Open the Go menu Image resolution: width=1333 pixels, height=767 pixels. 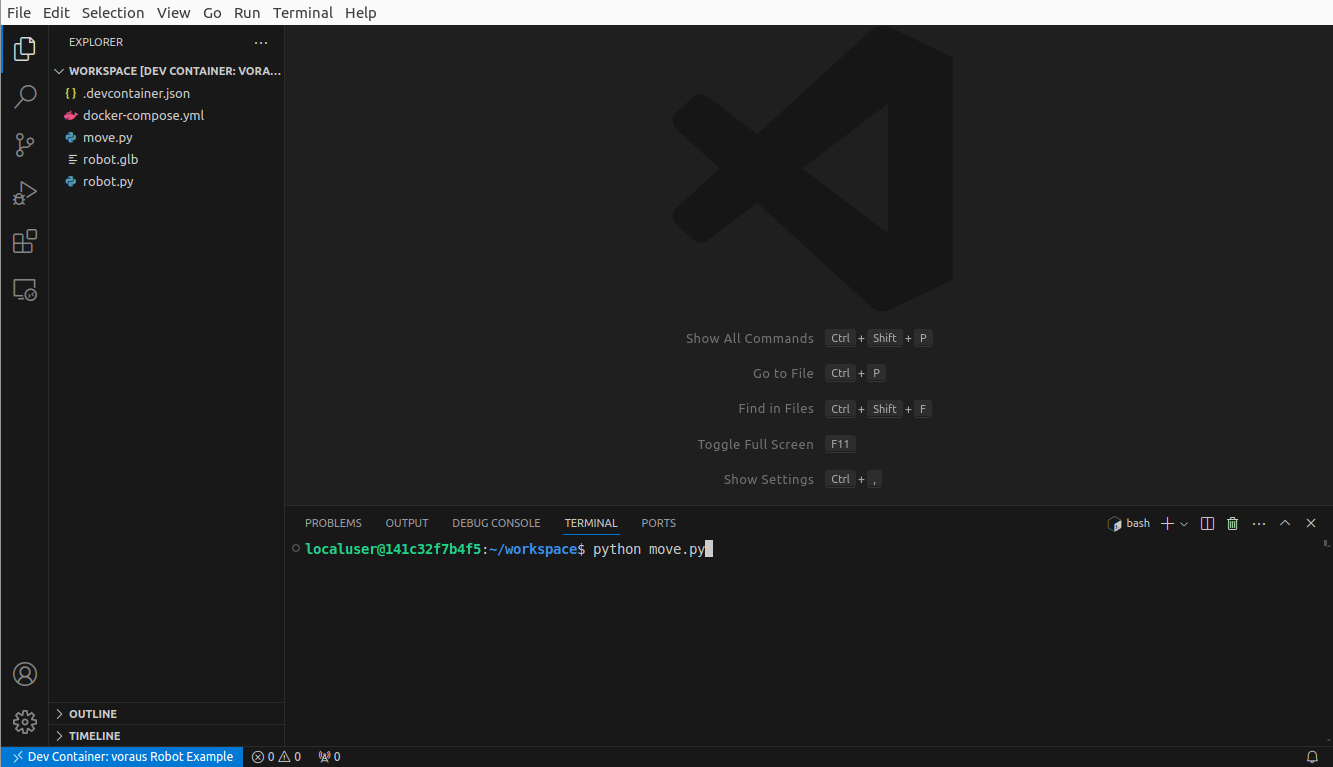point(212,13)
